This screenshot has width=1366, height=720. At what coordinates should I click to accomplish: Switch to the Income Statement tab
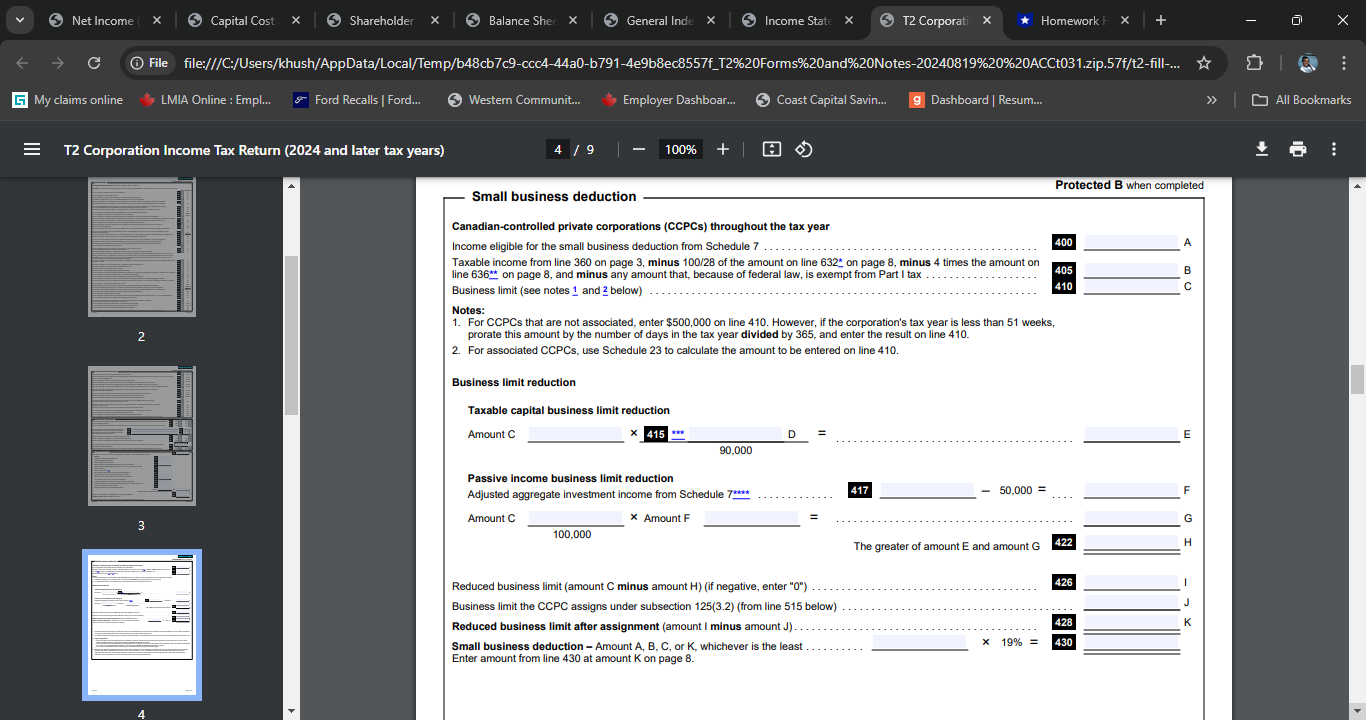pyautogui.click(x=795, y=19)
